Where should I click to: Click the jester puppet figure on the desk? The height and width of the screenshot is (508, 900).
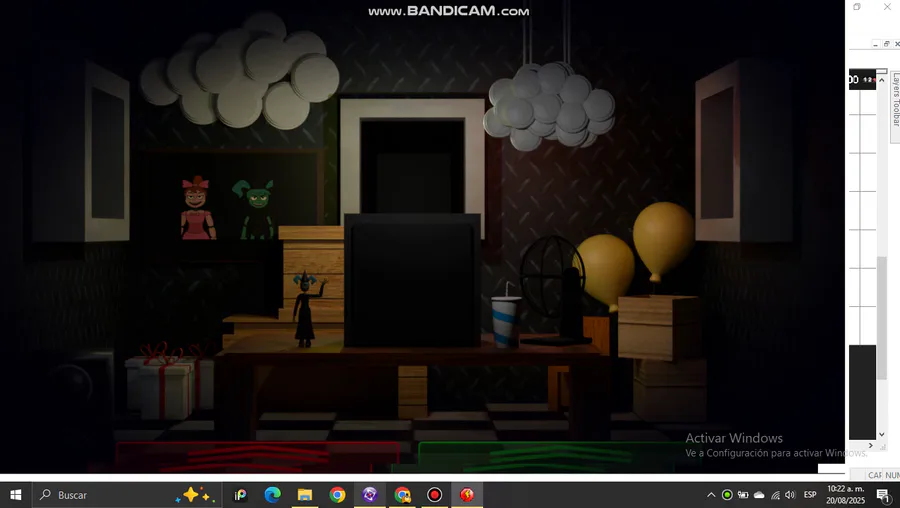(x=306, y=310)
